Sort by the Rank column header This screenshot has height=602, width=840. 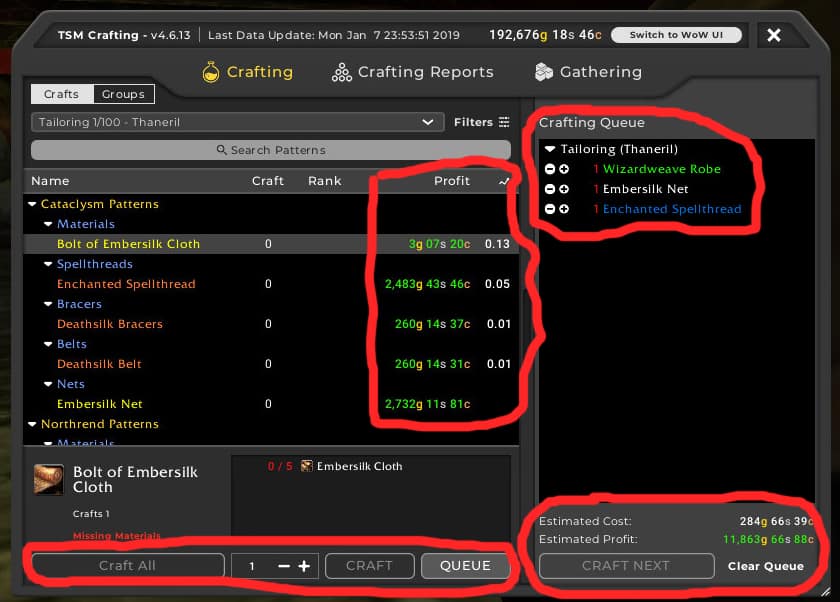click(x=325, y=181)
